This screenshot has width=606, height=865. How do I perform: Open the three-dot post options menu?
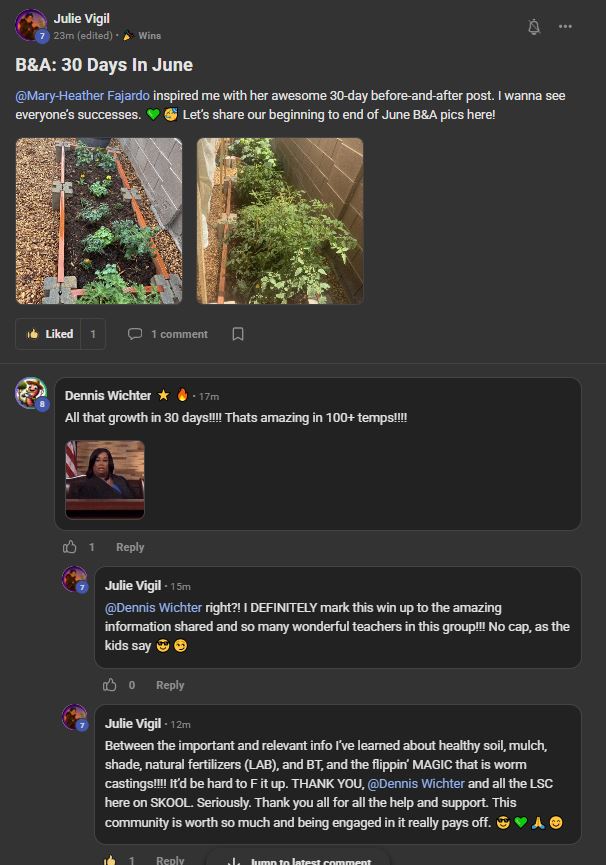[565, 27]
